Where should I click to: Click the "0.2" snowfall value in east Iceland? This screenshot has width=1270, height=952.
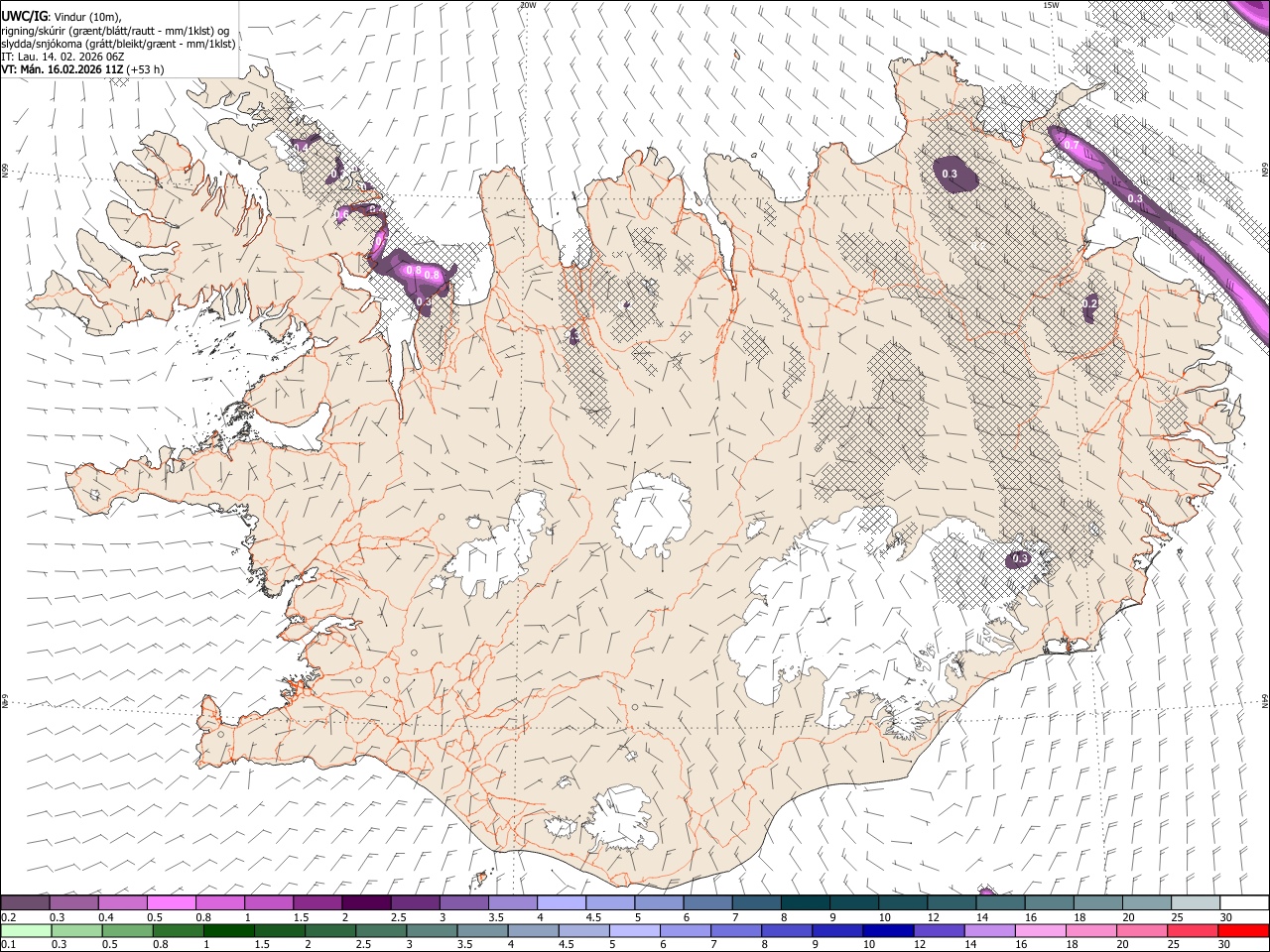tap(1089, 303)
